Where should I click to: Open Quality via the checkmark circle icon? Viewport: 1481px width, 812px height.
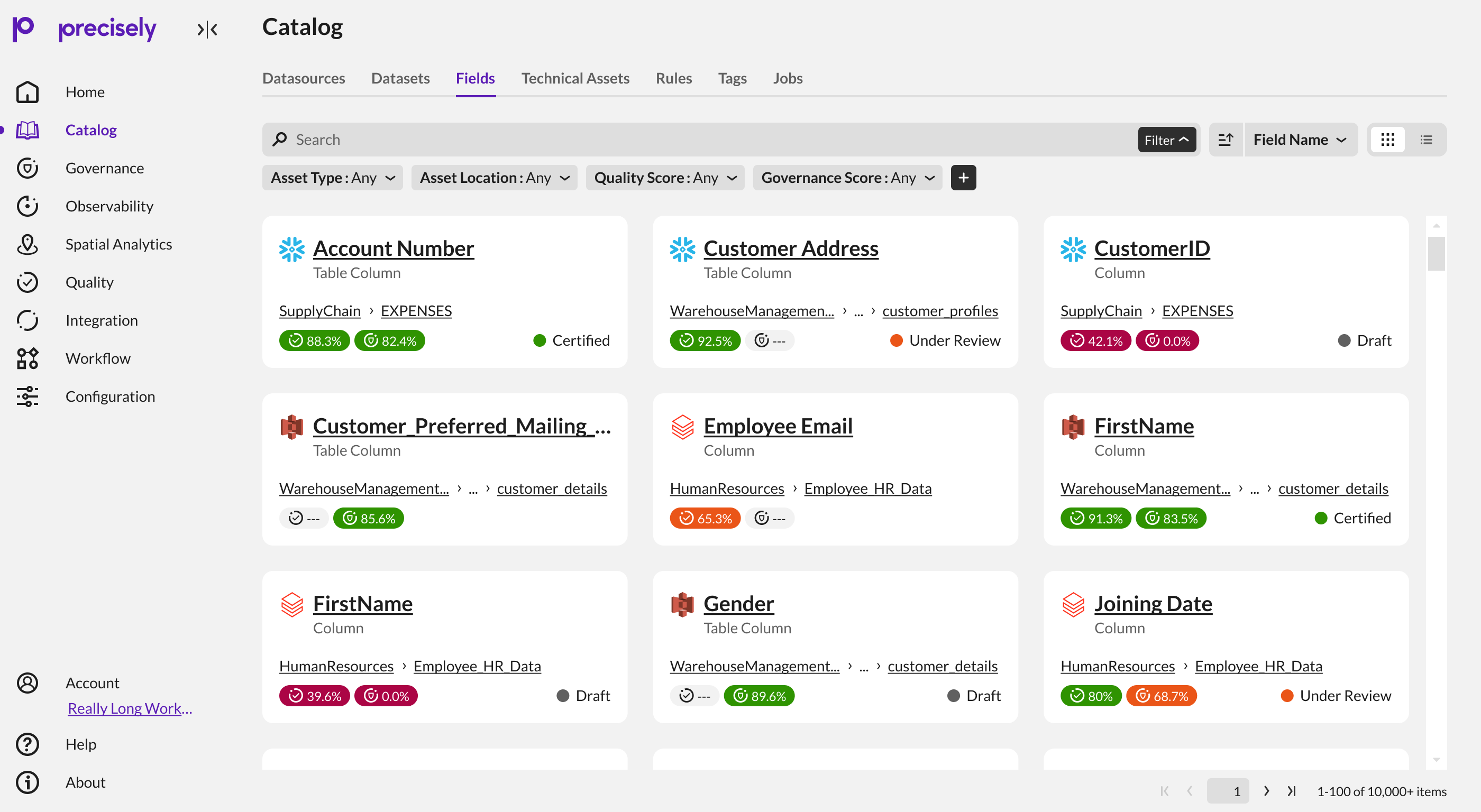pos(27,282)
